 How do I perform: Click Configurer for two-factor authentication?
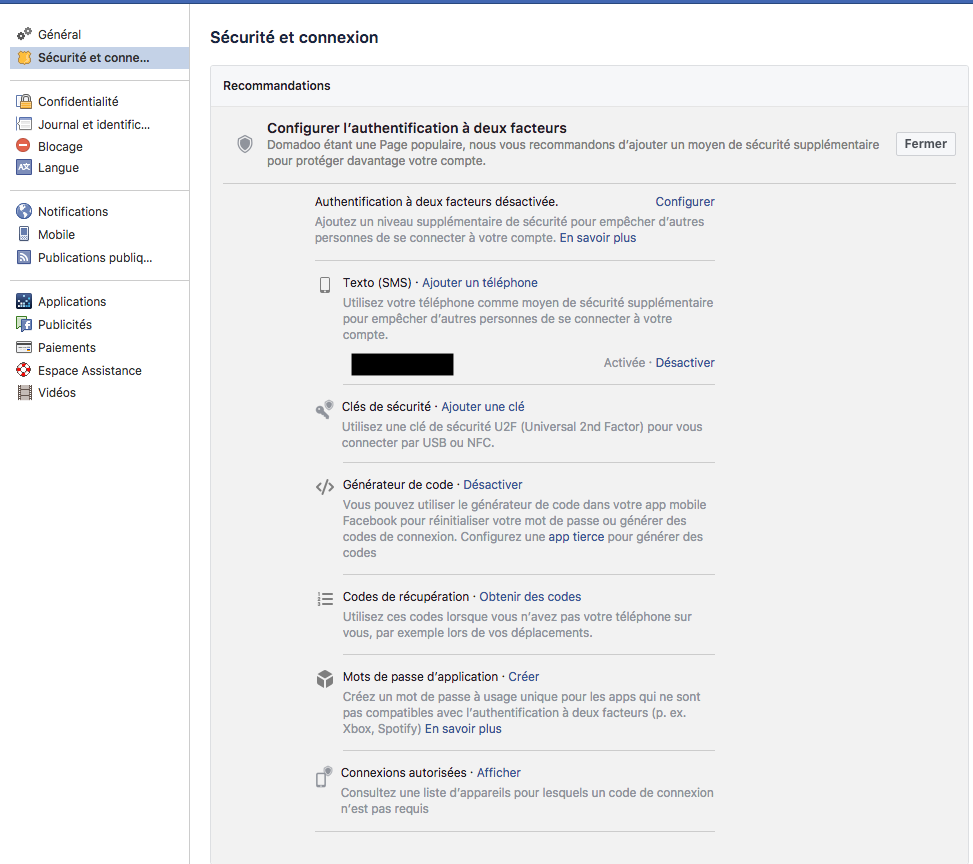click(x=684, y=202)
